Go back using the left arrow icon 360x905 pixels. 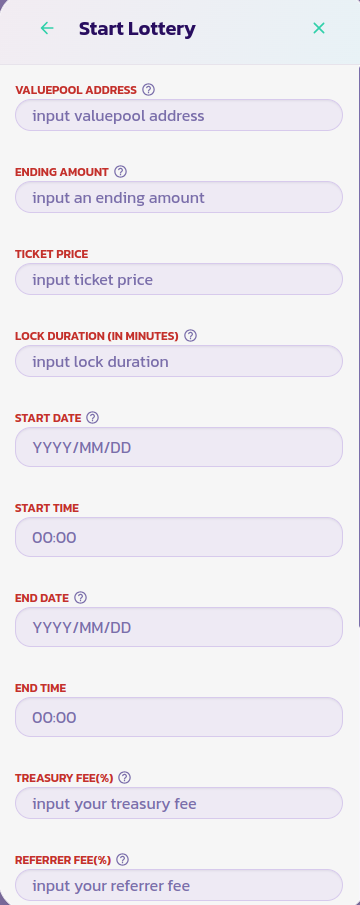pos(47,28)
